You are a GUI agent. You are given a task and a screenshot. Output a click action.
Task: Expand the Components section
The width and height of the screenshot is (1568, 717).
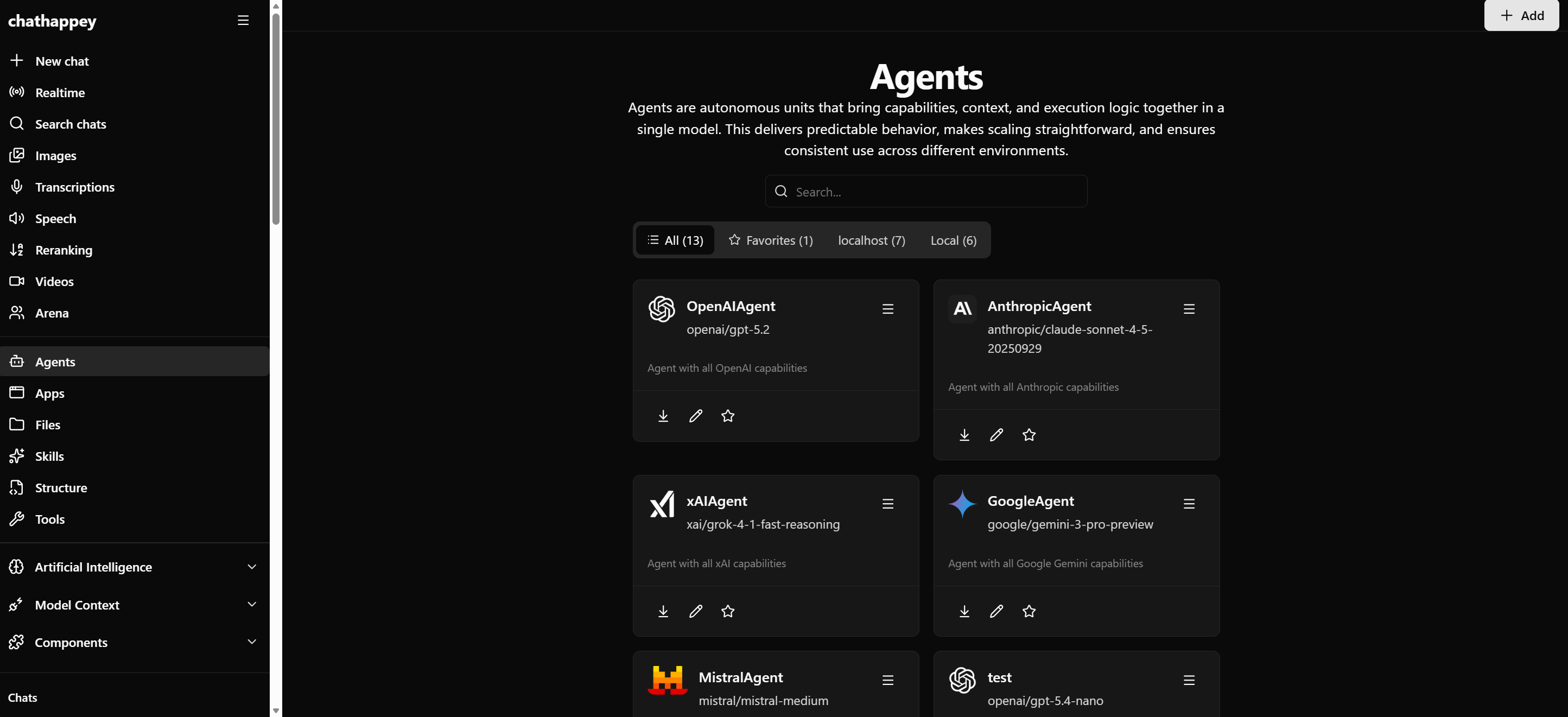(135, 642)
